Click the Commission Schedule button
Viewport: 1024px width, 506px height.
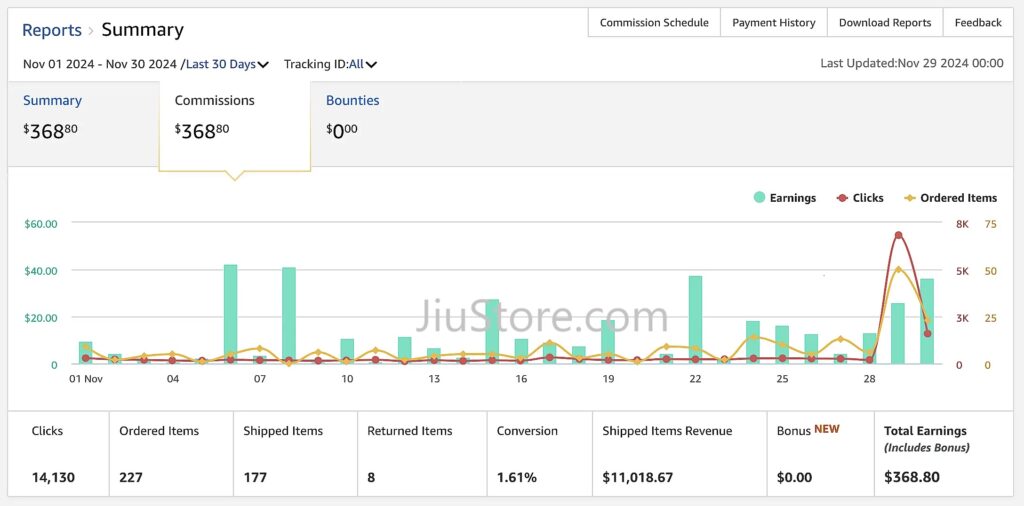(x=654, y=23)
